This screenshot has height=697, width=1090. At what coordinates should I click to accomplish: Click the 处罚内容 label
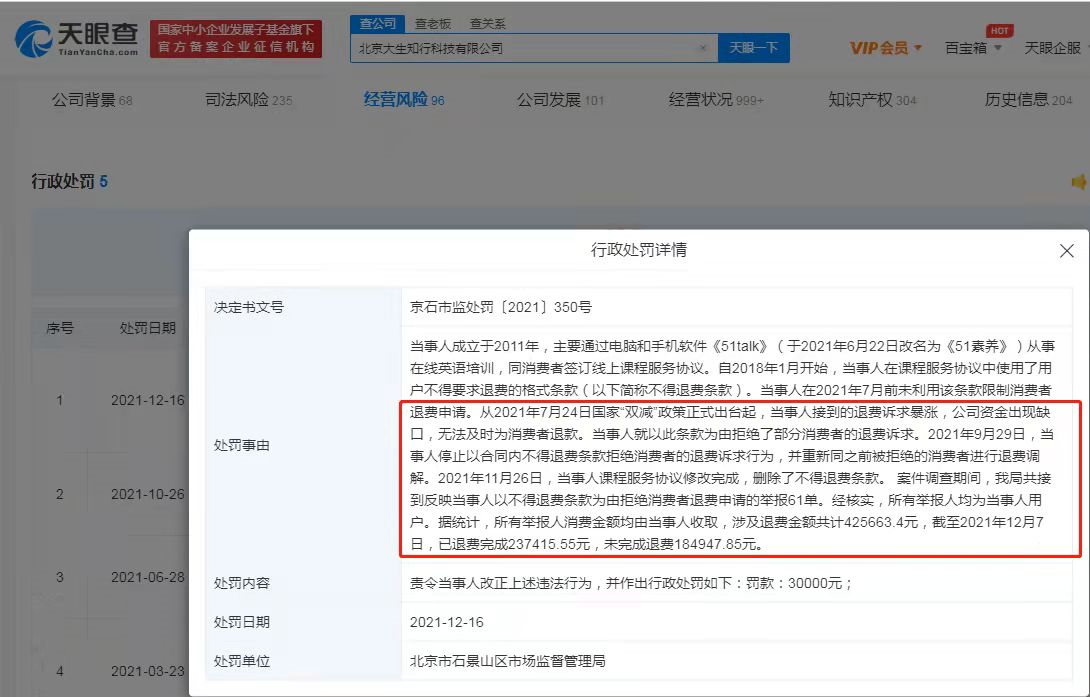pos(242,583)
